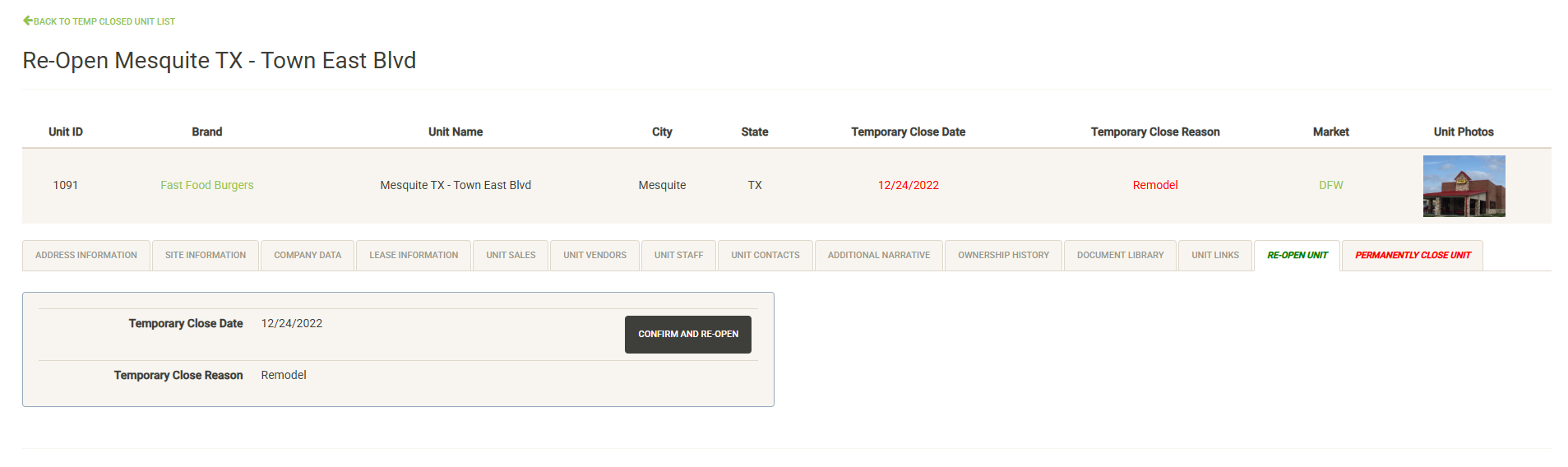Open the Document Library tab

[1120, 255]
